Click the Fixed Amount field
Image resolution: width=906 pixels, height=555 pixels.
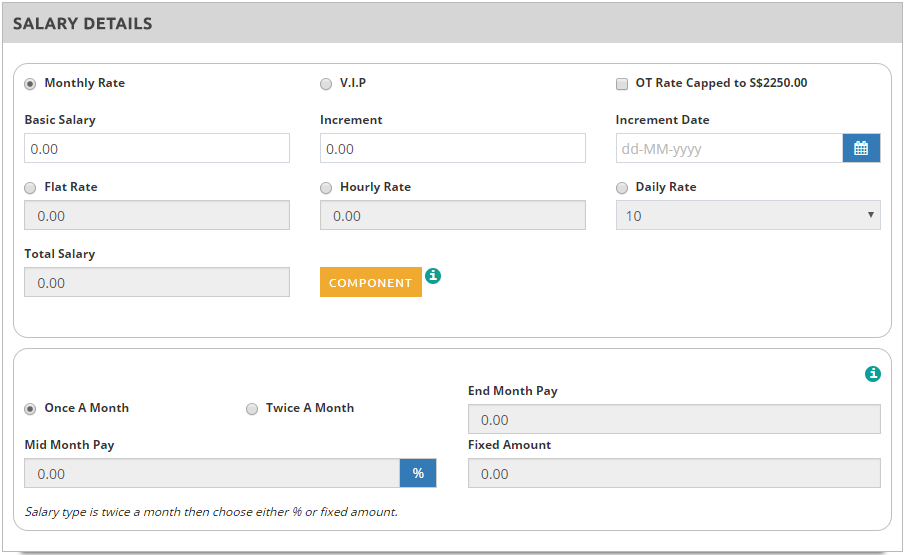(x=673, y=473)
